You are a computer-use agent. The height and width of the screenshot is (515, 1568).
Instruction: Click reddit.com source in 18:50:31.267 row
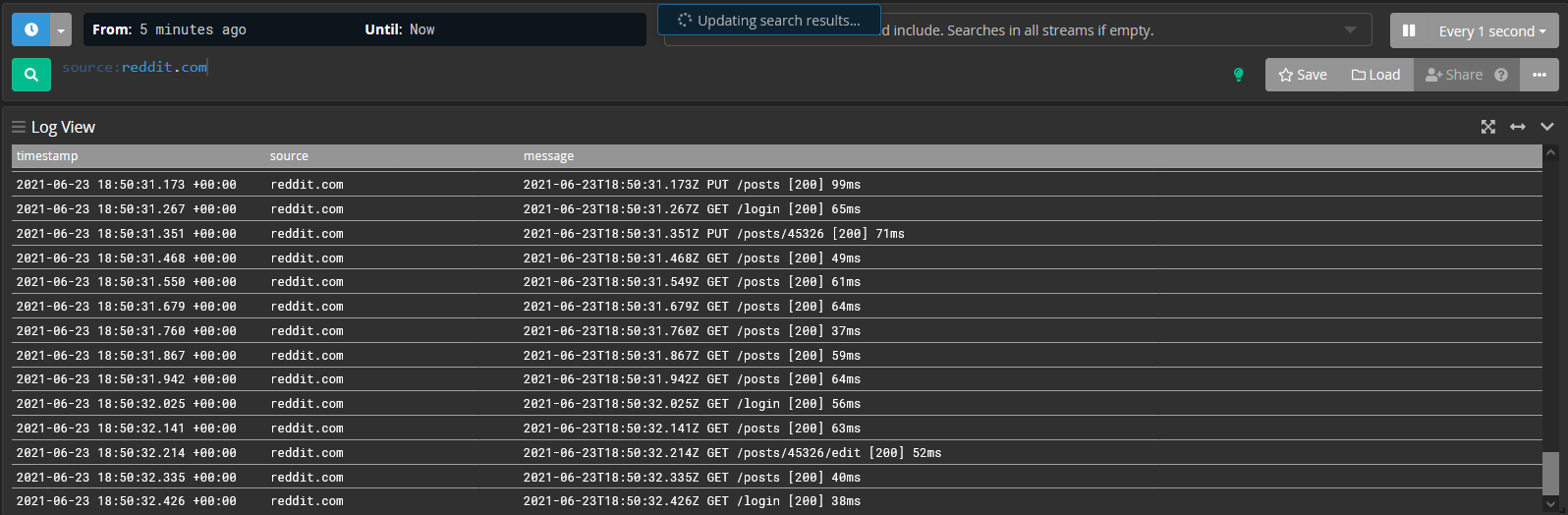click(308, 209)
